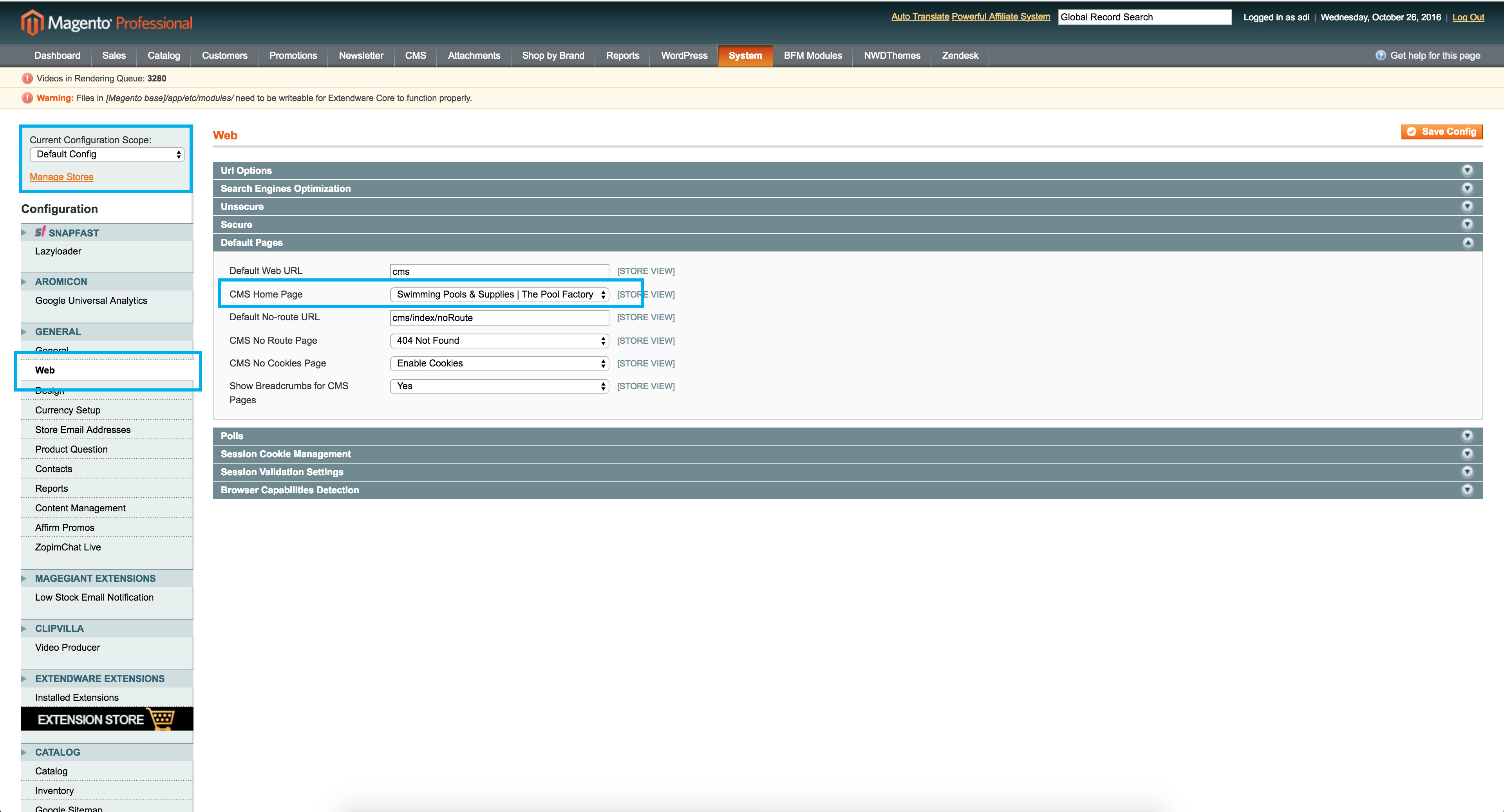Open Video Producer configuration
Viewport: 1504px width, 812px height.
(x=68, y=648)
